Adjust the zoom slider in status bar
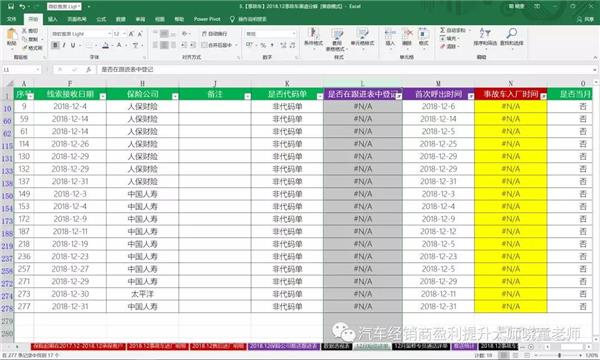600x360 pixels. click(x=559, y=355)
